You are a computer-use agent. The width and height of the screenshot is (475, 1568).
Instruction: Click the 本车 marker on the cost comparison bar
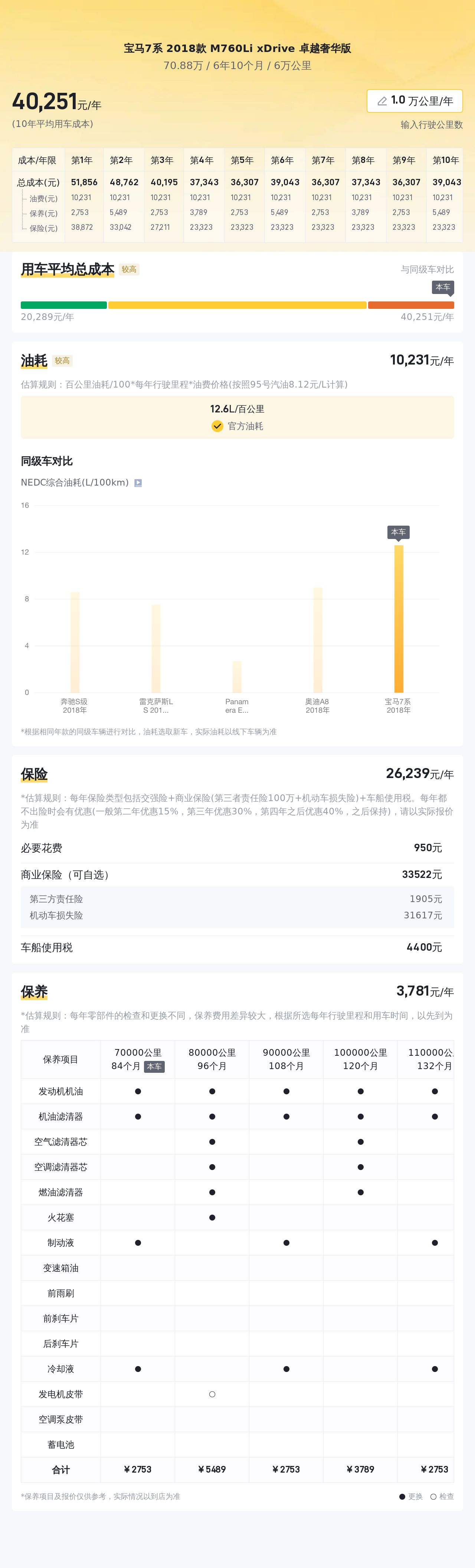pyautogui.click(x=442, y=287)
